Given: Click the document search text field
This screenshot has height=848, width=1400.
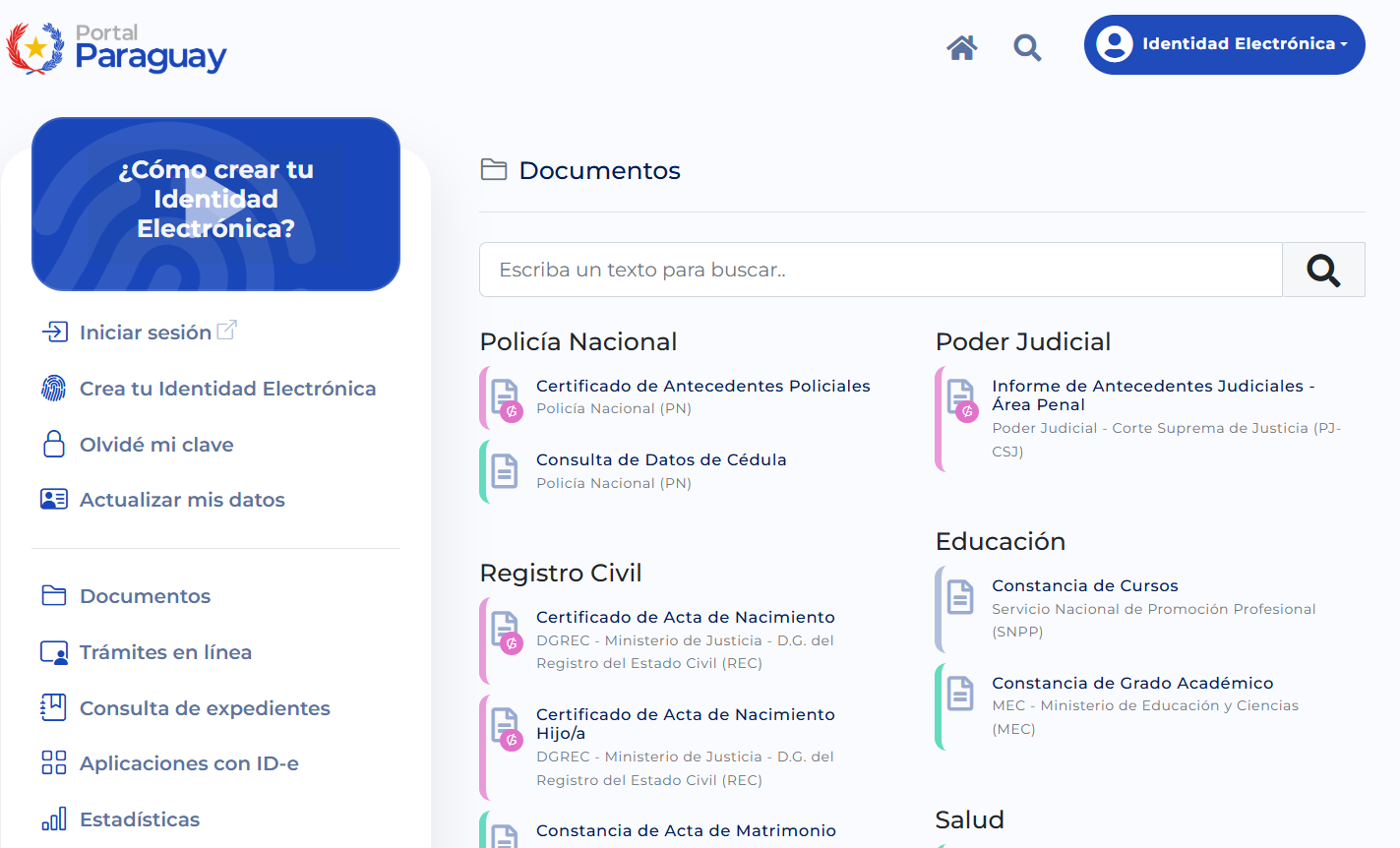Looking at the screenshot, I should pyautogui.click(x=880, y=270).
